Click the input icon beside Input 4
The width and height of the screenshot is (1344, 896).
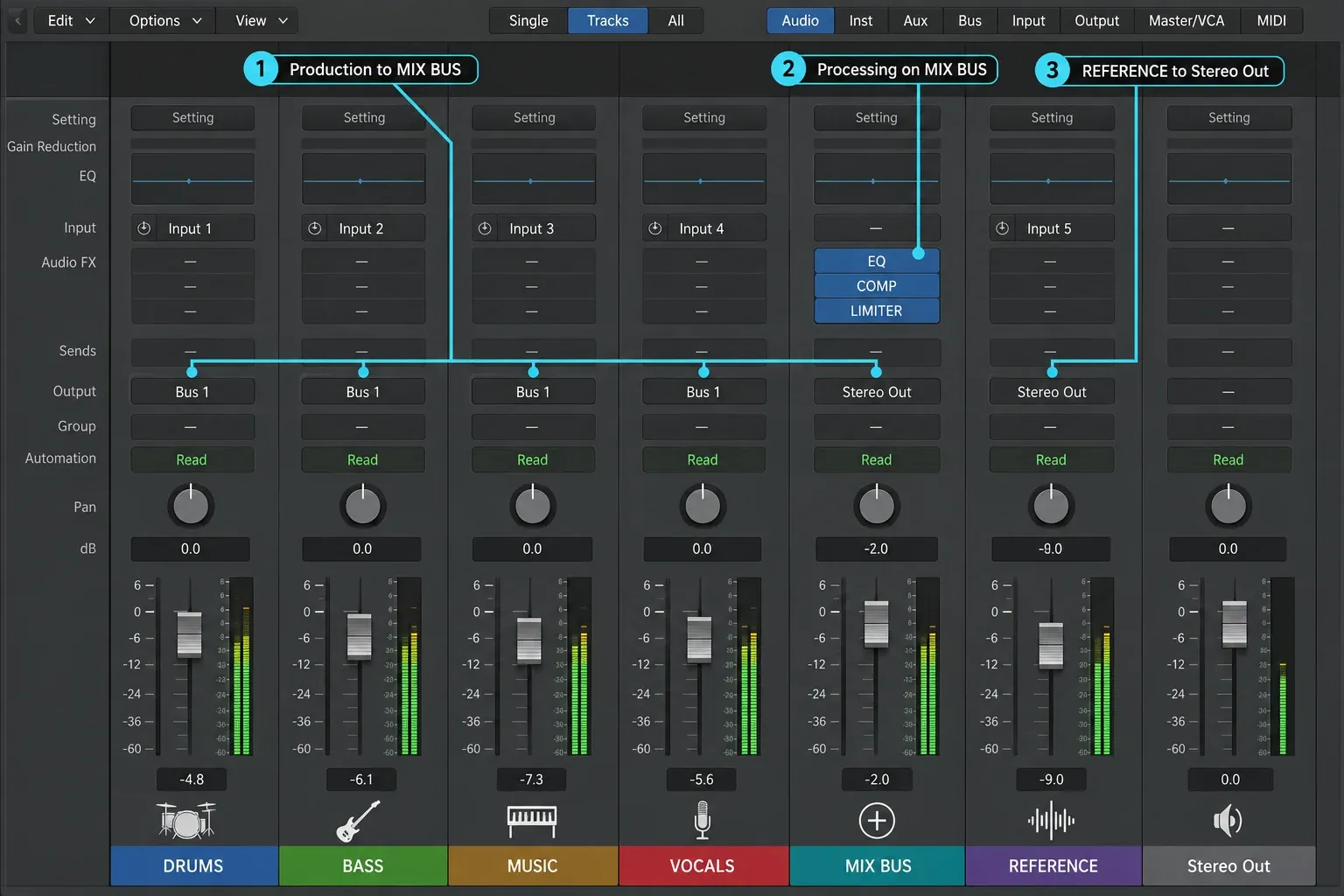654,228
